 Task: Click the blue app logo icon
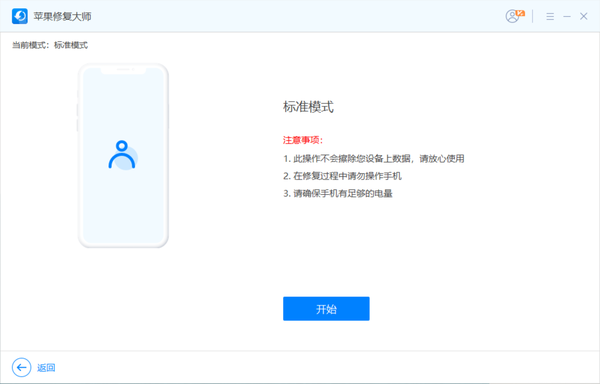tap(20, 16)
